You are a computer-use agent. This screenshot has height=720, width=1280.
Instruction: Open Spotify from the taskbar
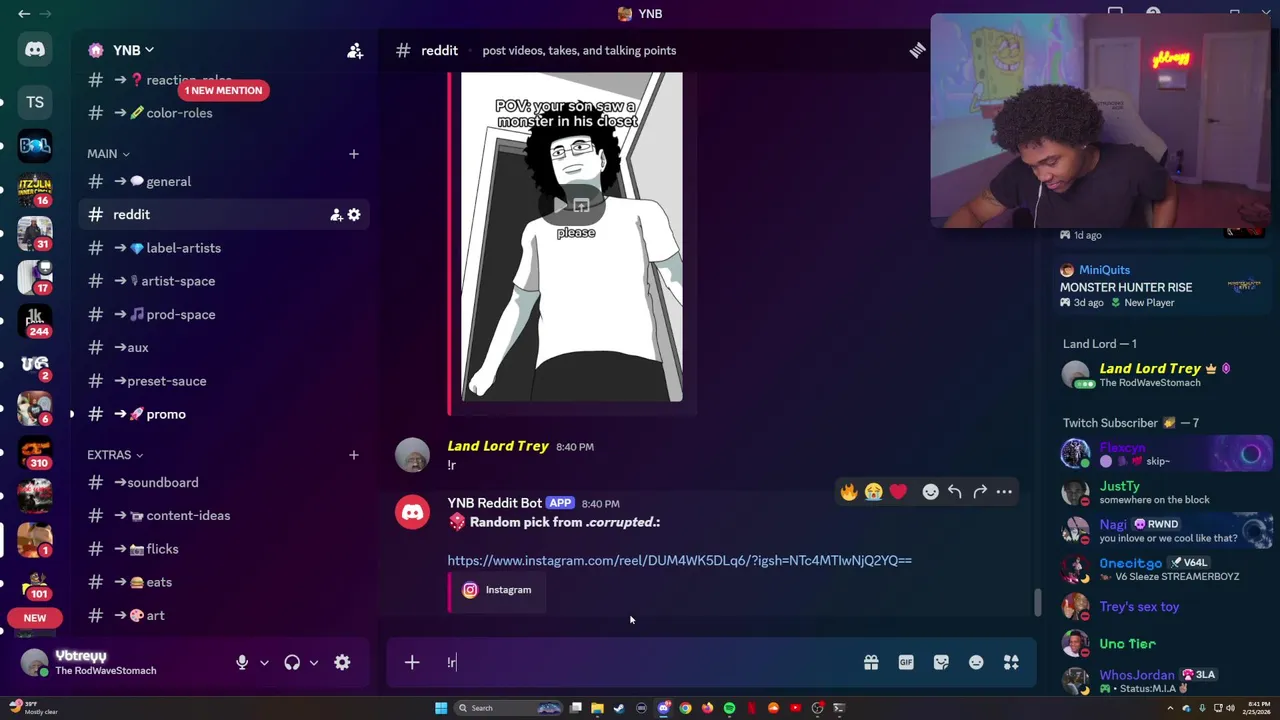tap(729, 708)
